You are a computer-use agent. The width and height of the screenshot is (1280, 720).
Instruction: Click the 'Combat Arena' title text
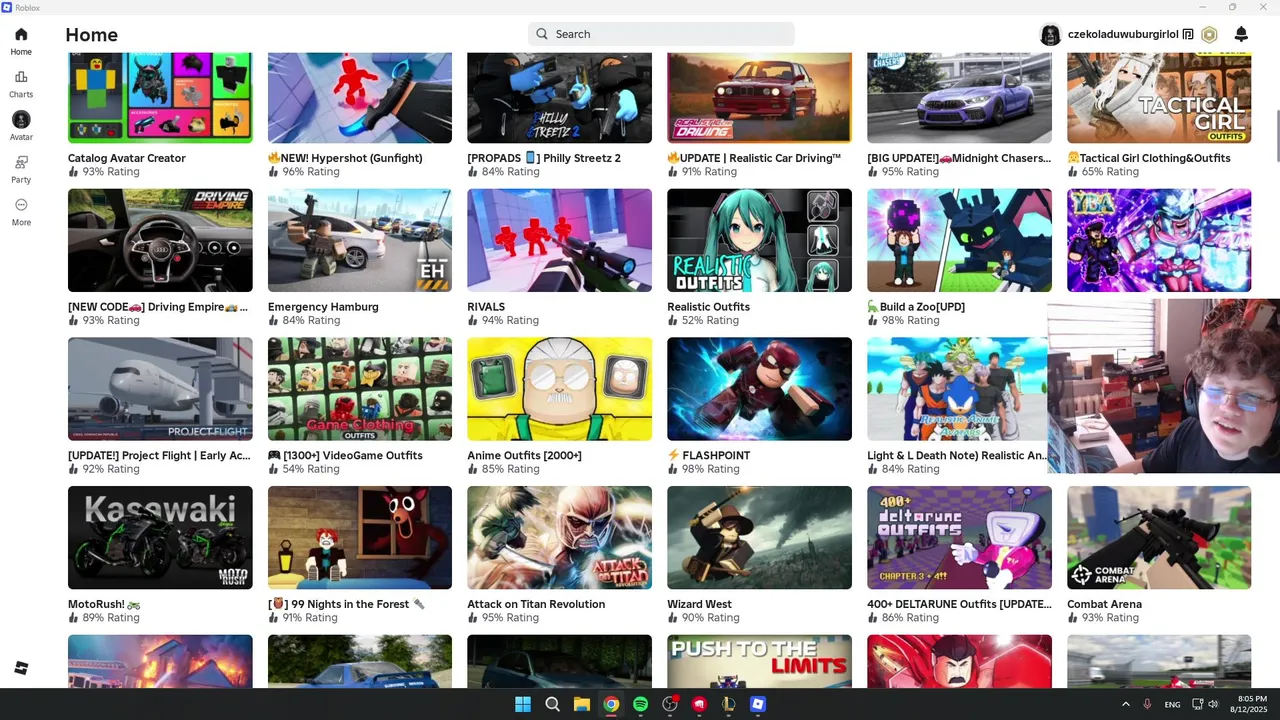(1104, 604)
